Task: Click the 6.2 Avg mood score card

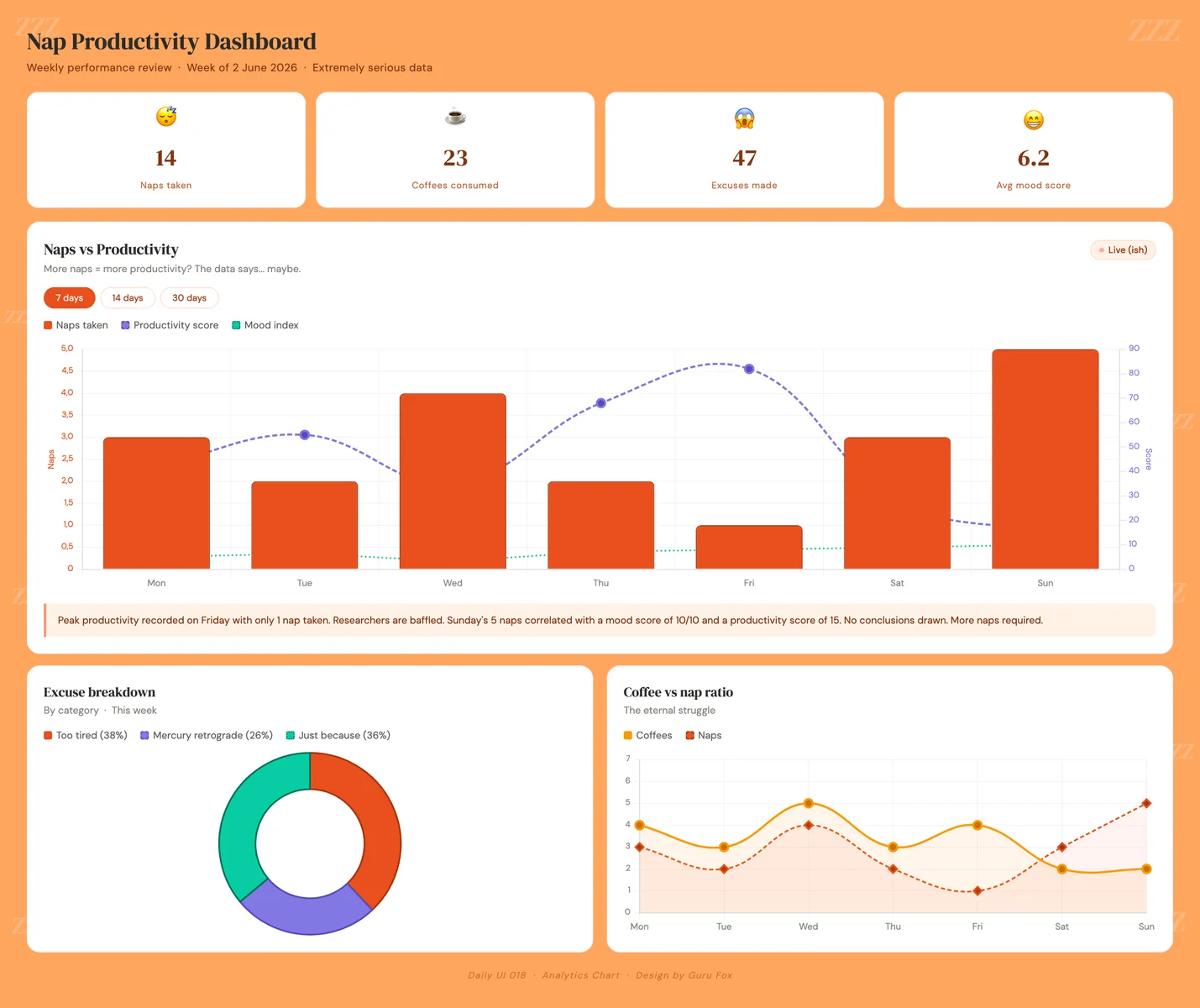Action: click(x=1034, y=150)
